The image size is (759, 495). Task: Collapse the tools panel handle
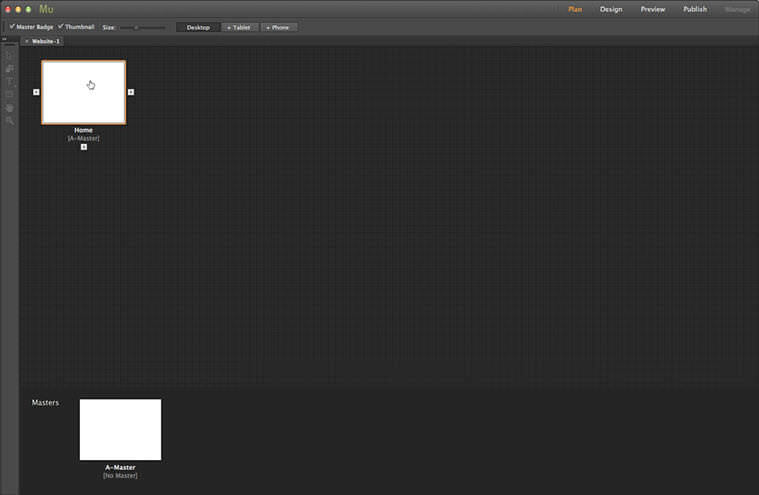click(x=4, y=39)
